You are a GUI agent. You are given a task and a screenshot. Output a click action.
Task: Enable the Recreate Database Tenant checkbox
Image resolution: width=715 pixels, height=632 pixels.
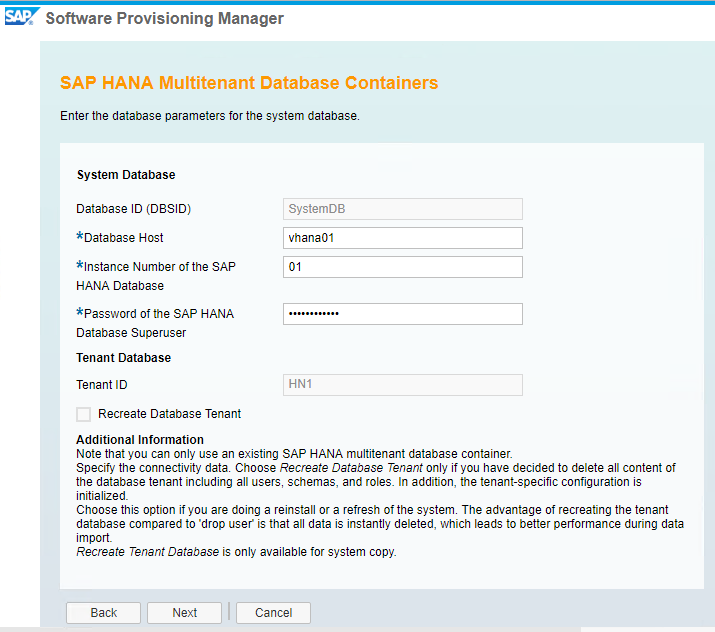[x=83, y=414]
